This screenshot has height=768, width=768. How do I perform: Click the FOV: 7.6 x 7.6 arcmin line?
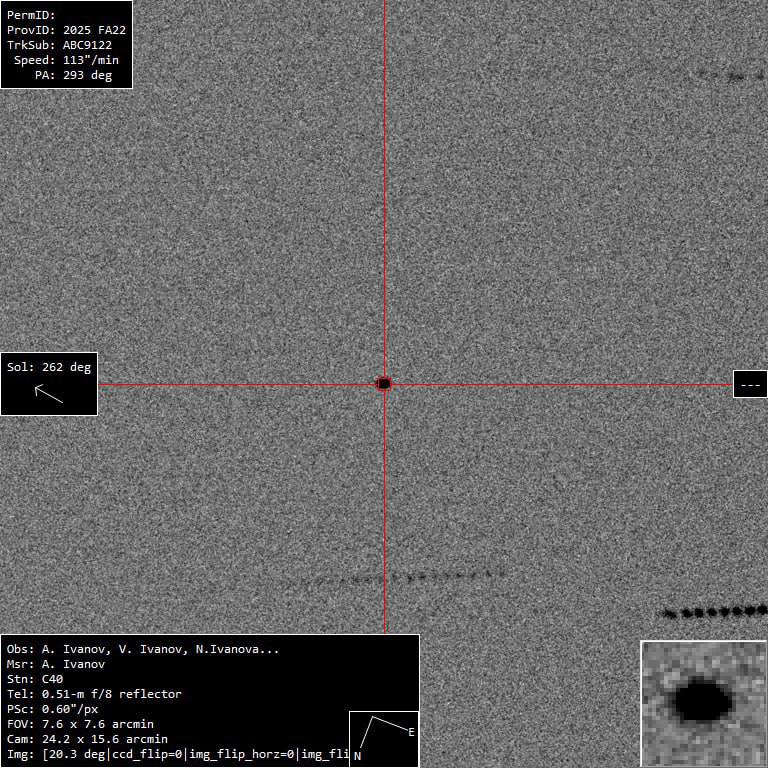tap(80, 724)
